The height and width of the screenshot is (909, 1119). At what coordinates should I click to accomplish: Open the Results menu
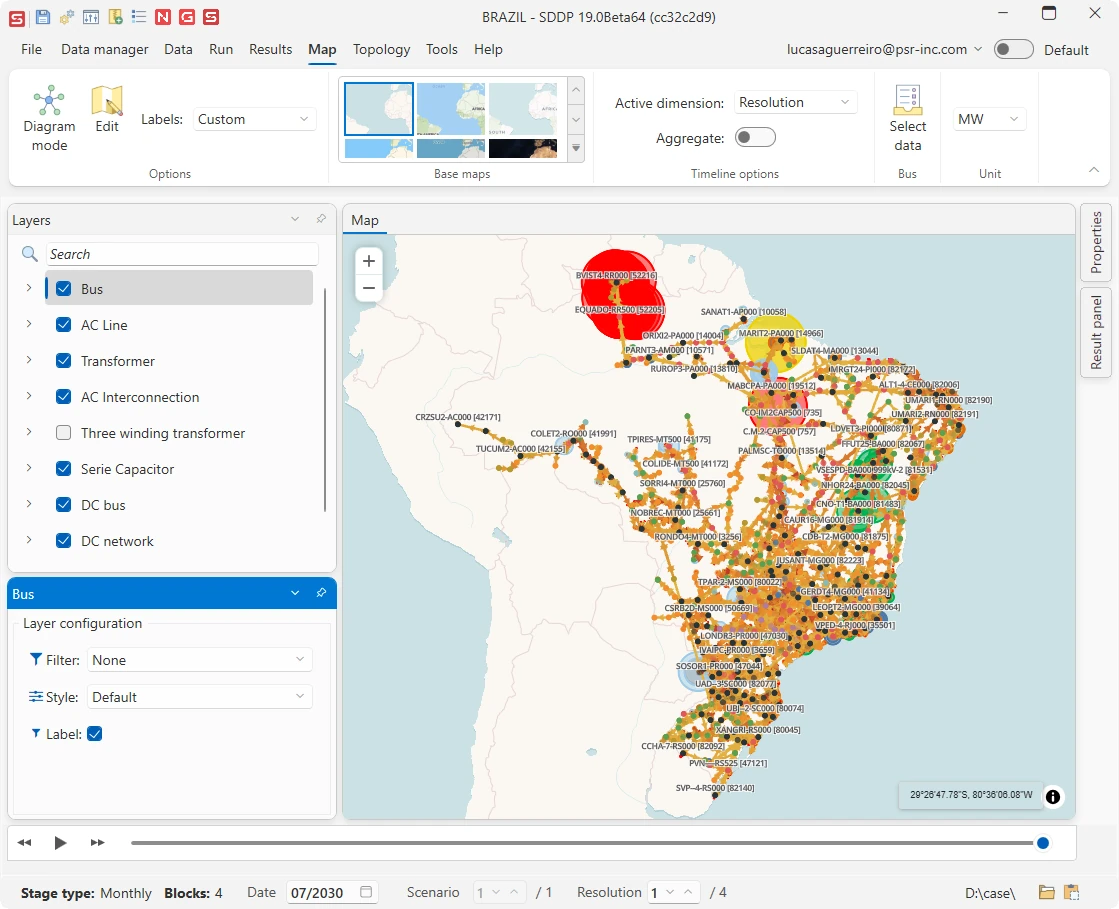click(270, 49)
